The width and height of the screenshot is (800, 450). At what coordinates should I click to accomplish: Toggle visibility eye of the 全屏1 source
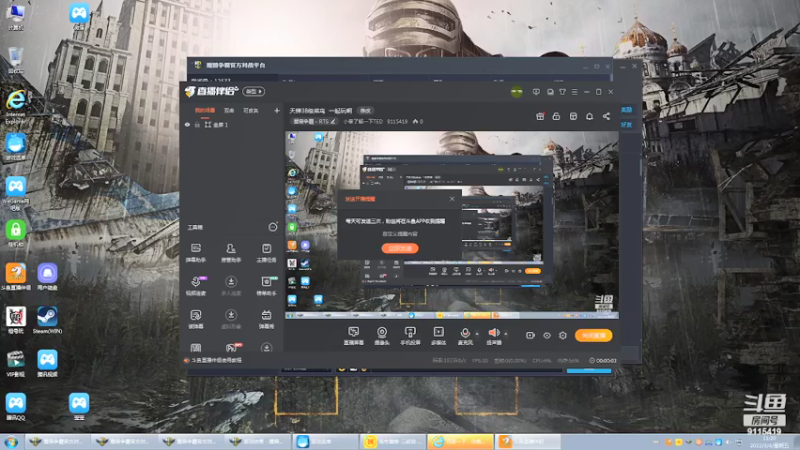pos(187,125)
